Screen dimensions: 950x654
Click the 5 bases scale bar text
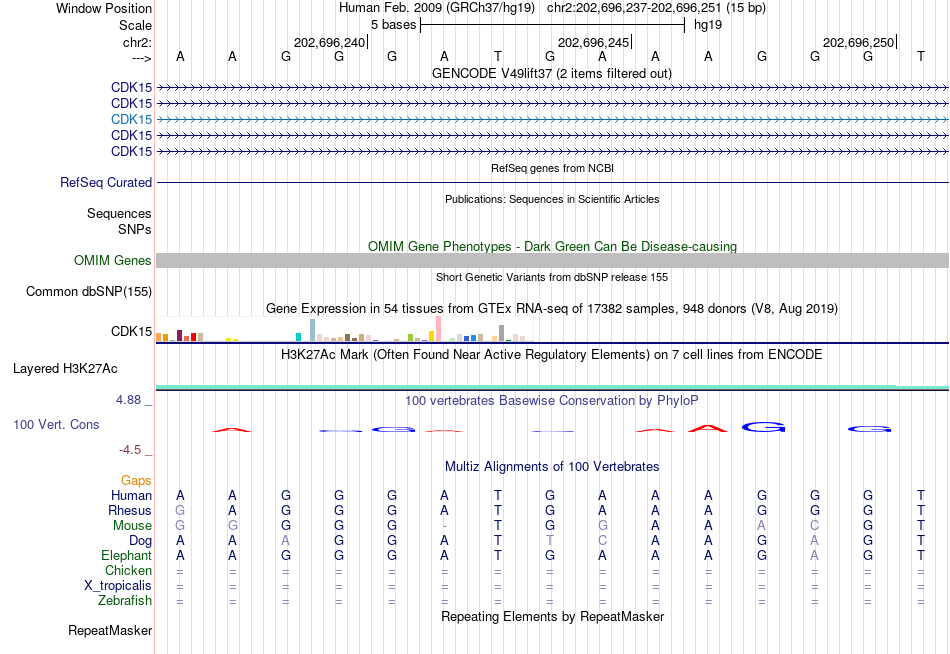point(394,25)
